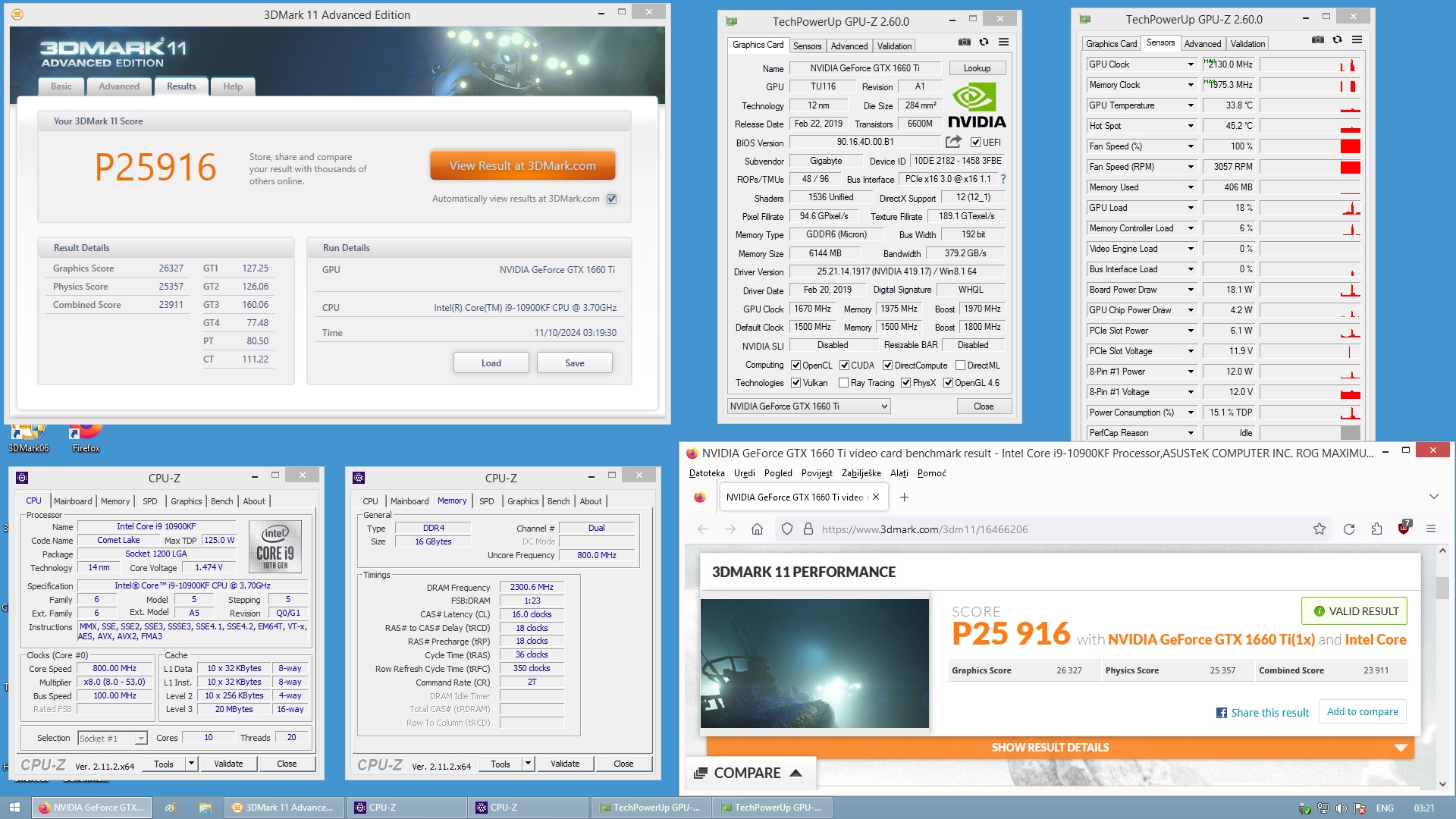
Task: Open the Firefox home page button
Action: [x=757, y=529]
